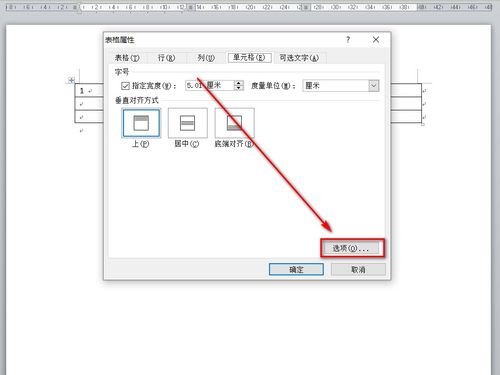Click the Cancel button

[x=358, y=269]
